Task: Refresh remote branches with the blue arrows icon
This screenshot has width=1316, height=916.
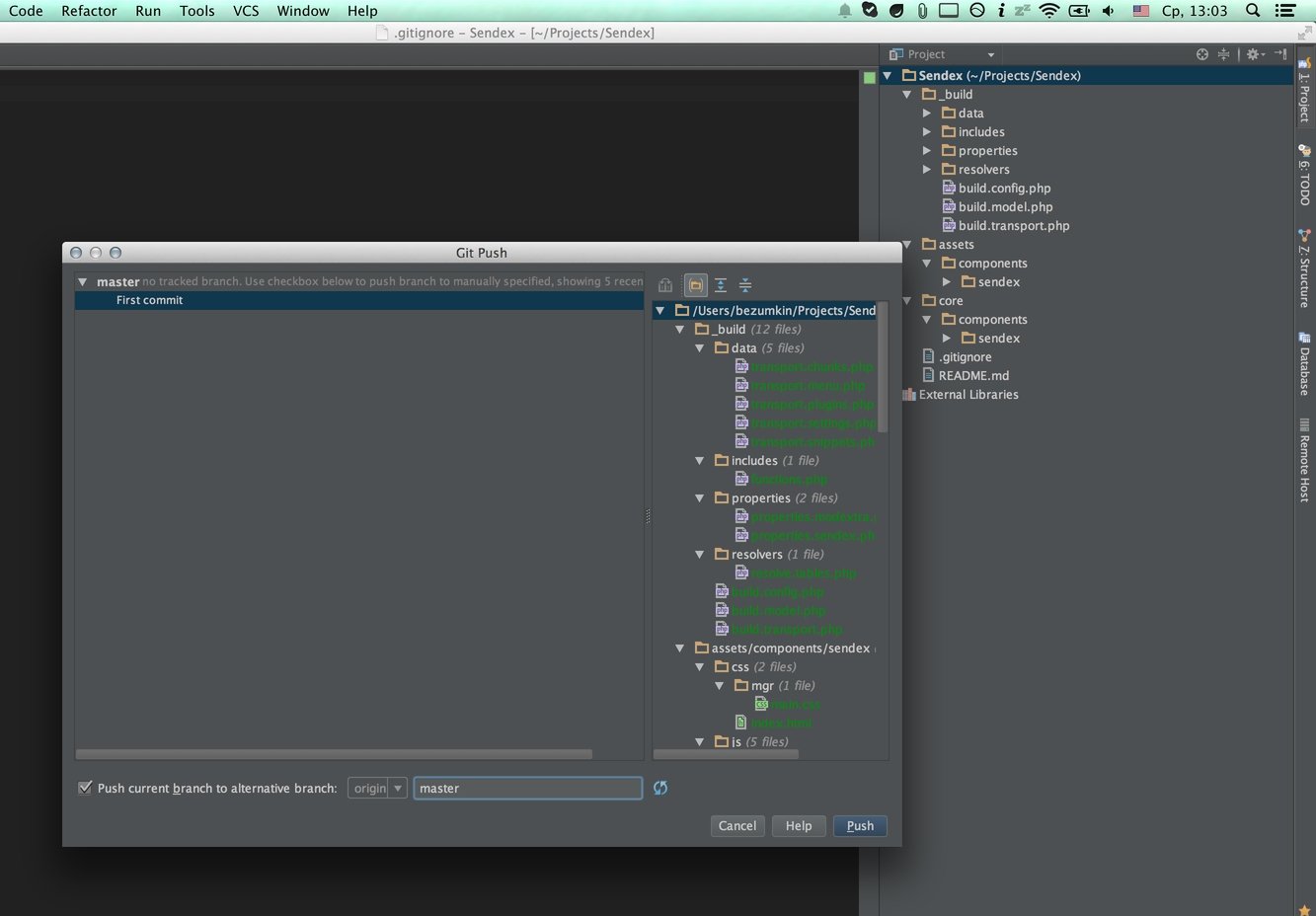Action: click(x=660, y=788)
